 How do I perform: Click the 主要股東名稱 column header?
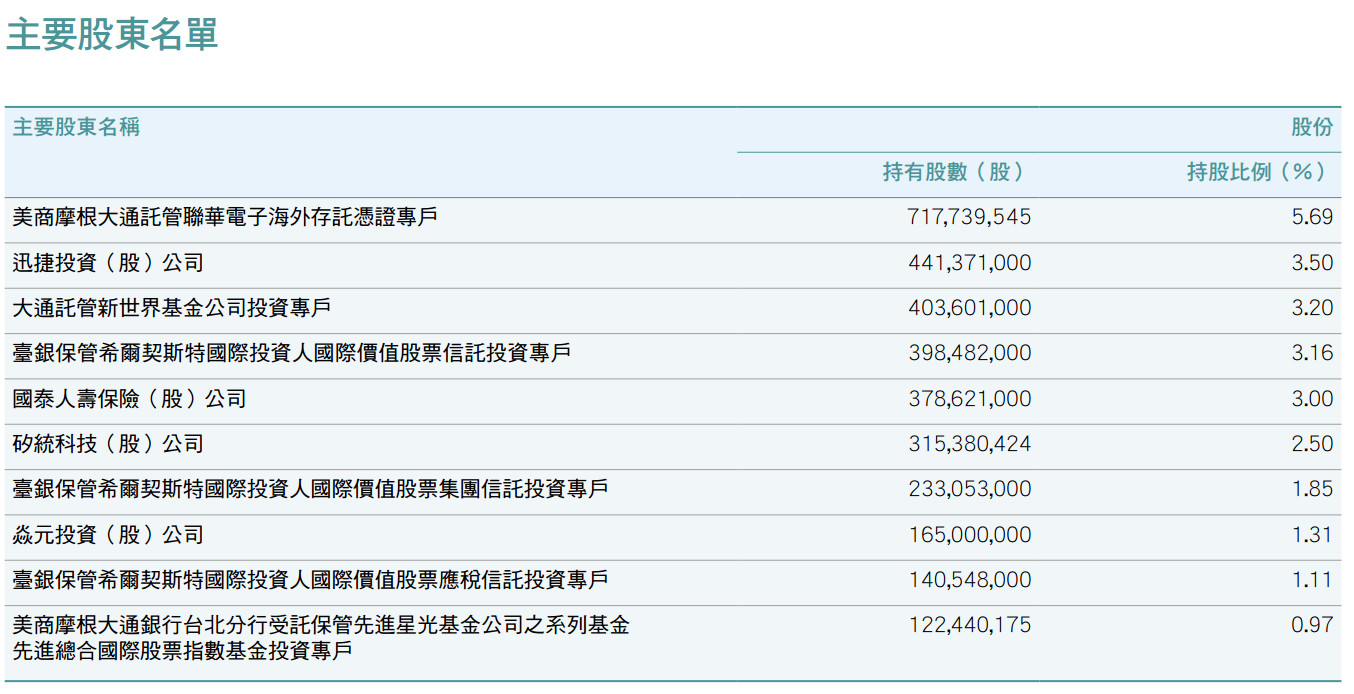[x=76, y=127]
